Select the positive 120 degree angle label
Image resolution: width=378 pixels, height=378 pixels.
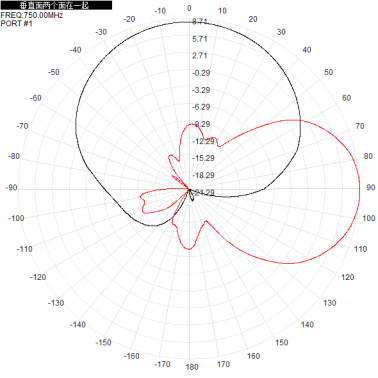[x=348, y=277]
